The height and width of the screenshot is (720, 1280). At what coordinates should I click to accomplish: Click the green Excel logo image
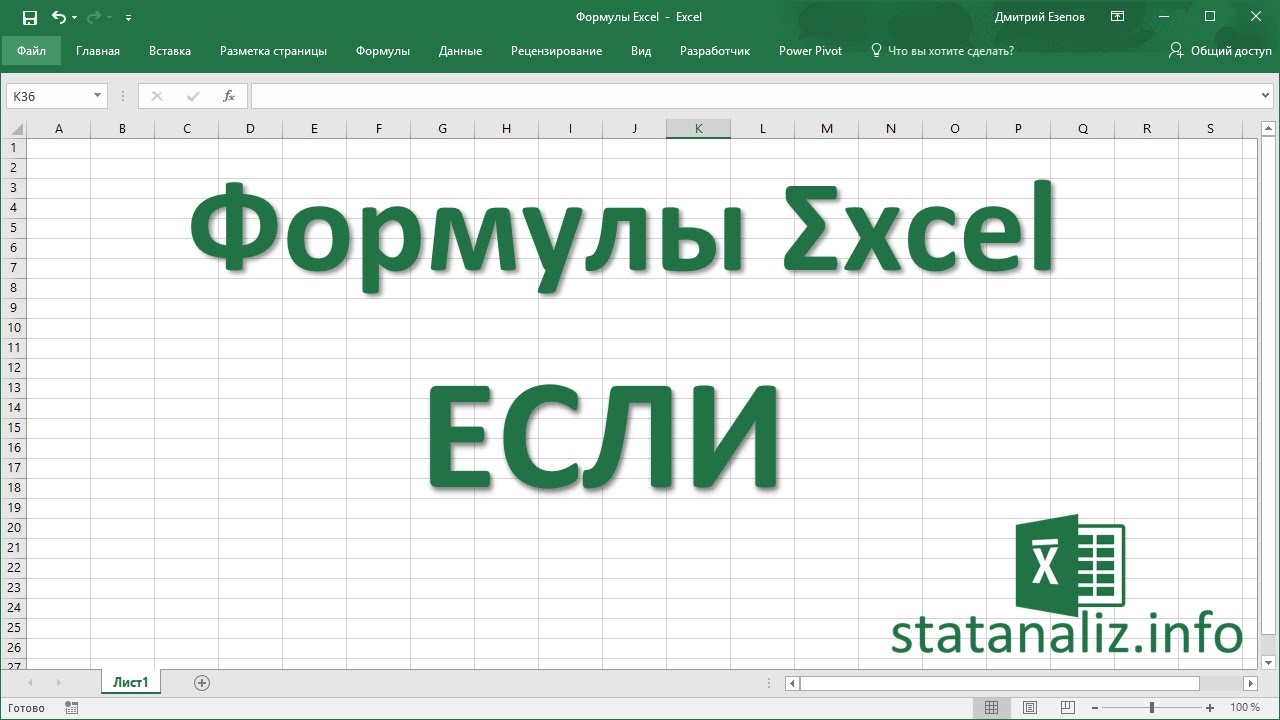click(x=1070, y=567)
